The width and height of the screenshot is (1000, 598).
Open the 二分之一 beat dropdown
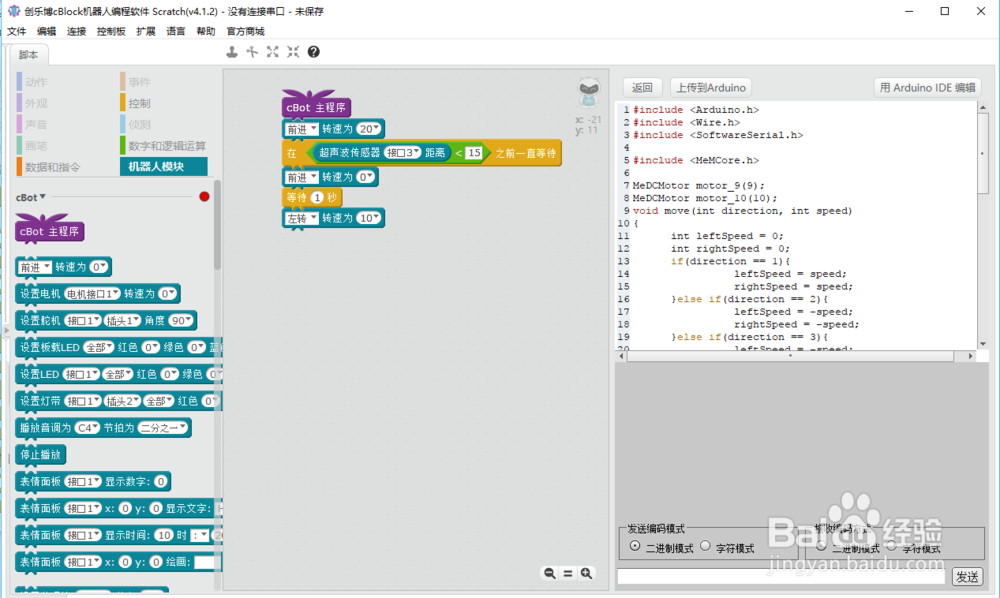click(163, 428)
